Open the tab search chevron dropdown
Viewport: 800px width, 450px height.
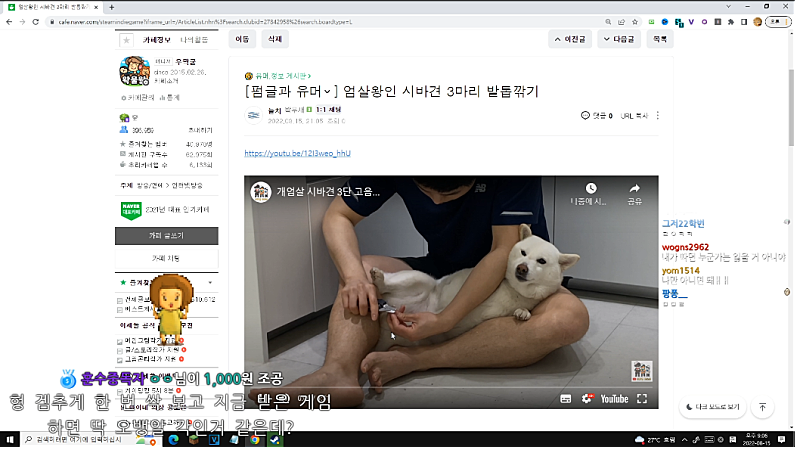(x=729, y=7)
